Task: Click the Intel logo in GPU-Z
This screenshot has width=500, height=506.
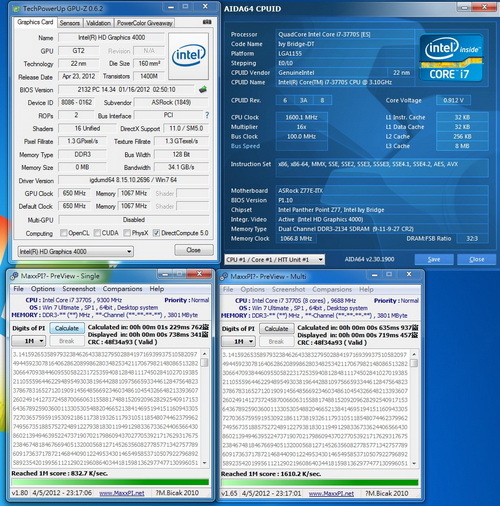Action: (189, 56)
